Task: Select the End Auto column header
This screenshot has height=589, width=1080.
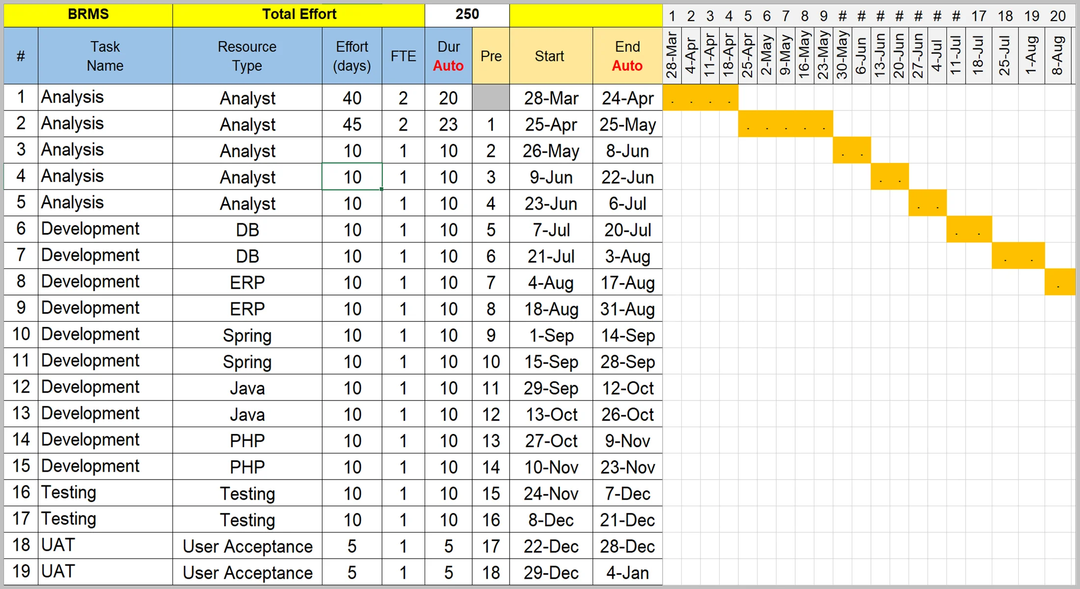Action: coord(627,56)
